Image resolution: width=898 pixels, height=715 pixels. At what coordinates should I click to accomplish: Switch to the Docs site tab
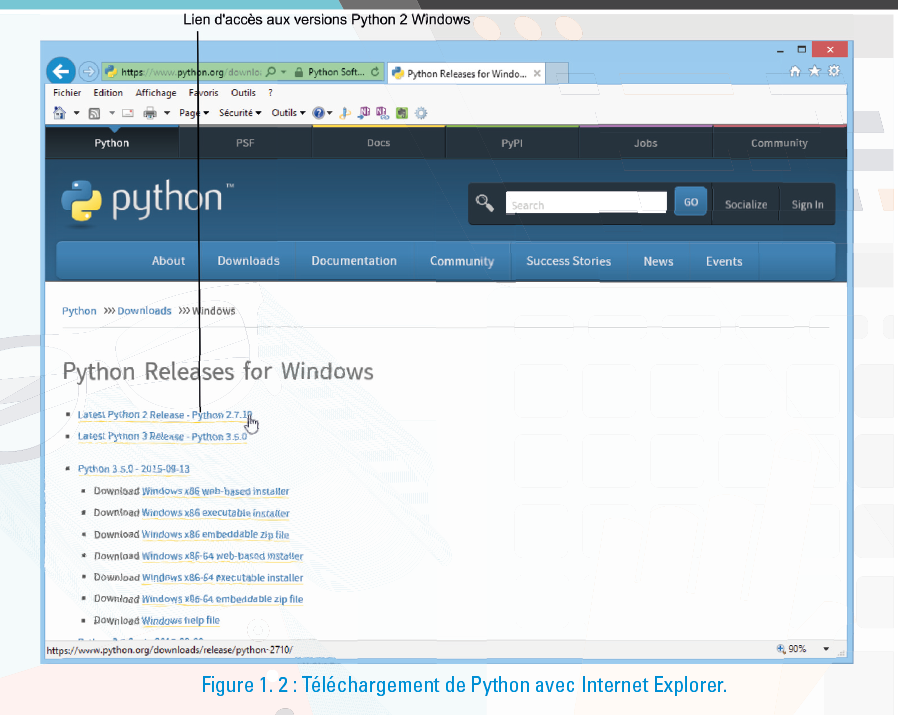click(x=379, y=143)
